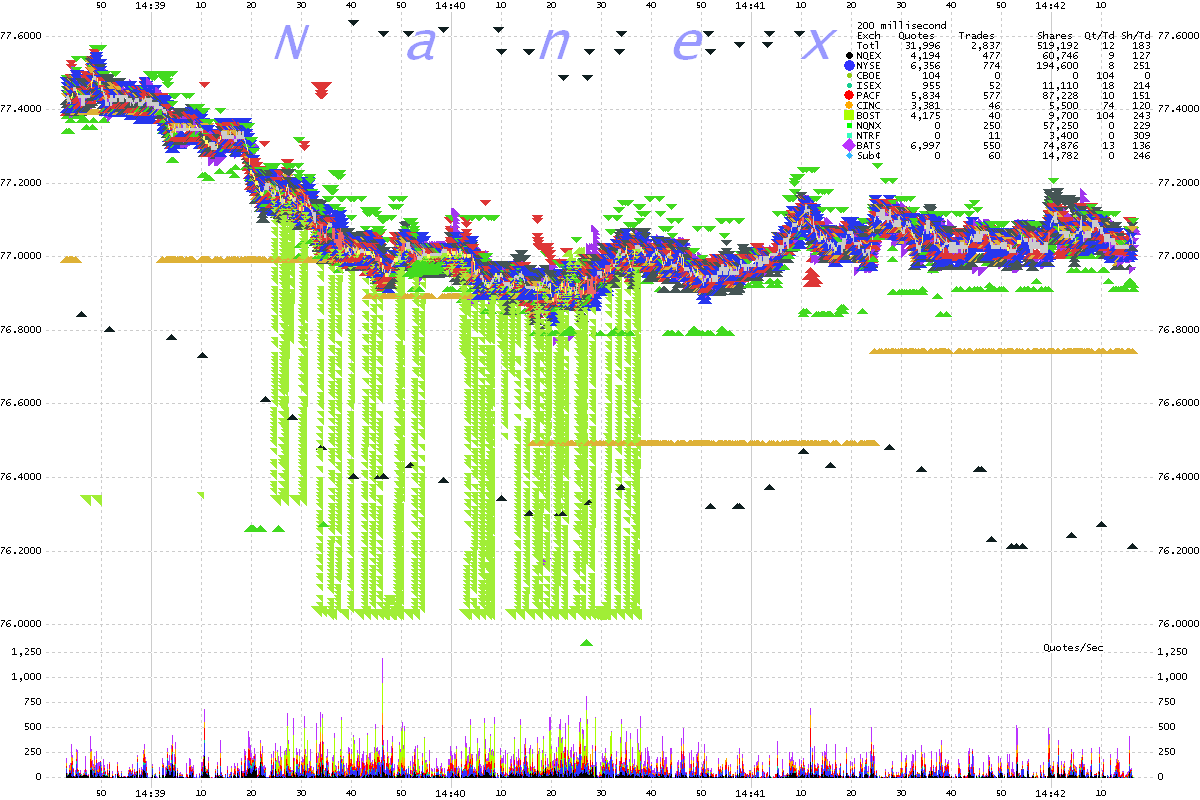This screenshot has width=1200, height=800.
Task: Click the purple BATS legend diamond
Action: point(849,145)
